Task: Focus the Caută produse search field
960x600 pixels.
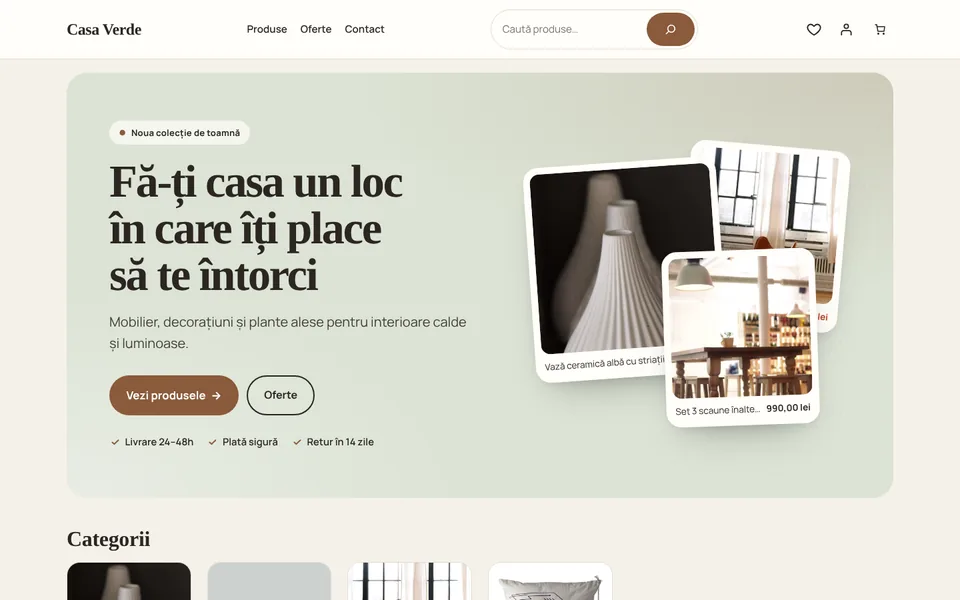Action: [571, 29]
